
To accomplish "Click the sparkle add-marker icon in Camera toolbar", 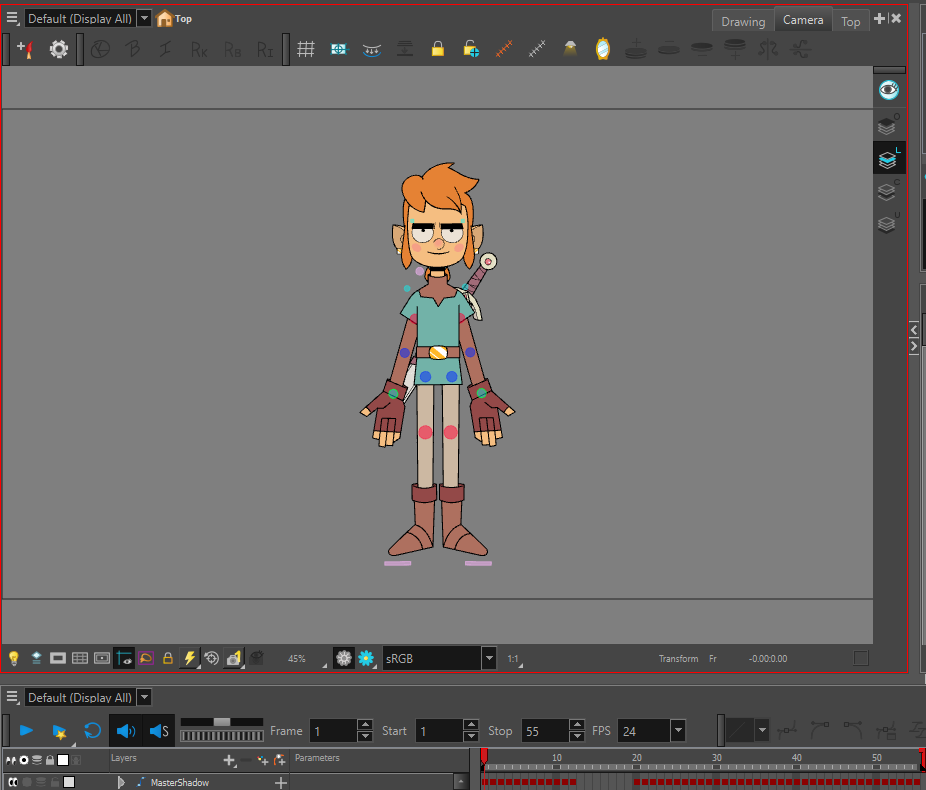I will click(x=25, y=49).
